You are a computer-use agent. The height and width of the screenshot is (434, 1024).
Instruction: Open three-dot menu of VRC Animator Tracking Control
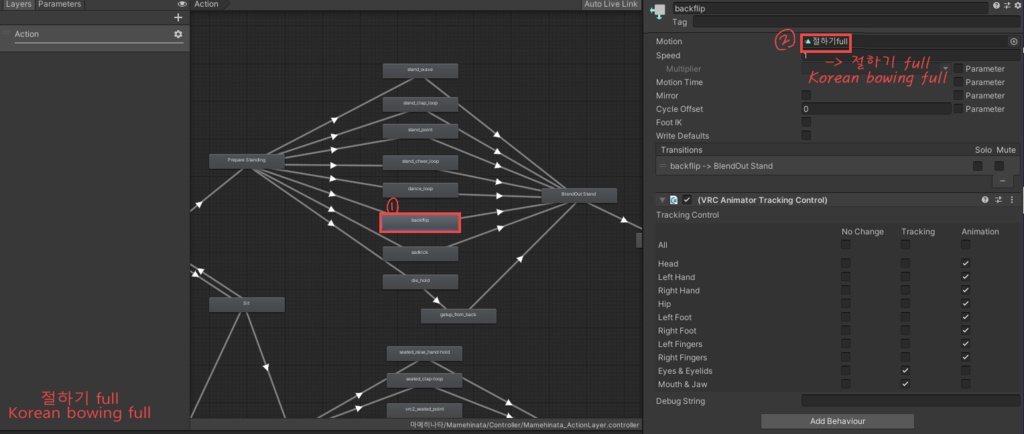point(1012,200)
